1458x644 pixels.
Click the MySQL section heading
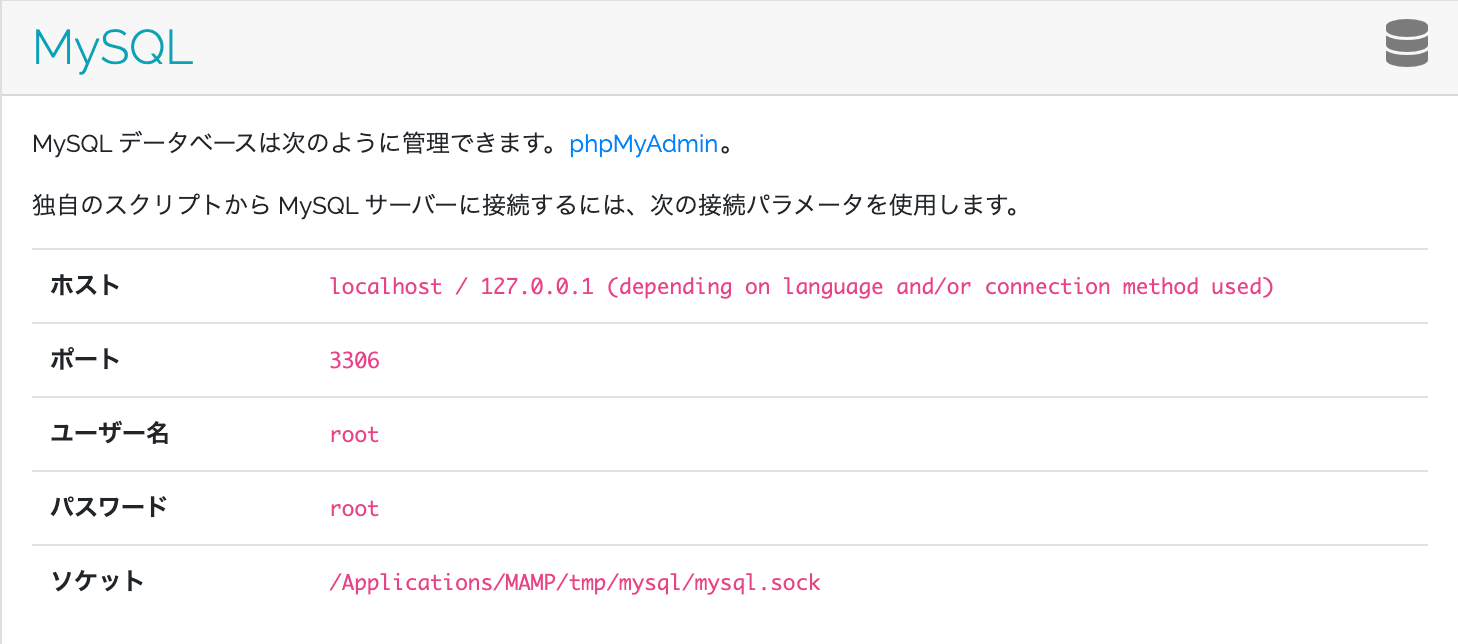(x=113, y=47)
